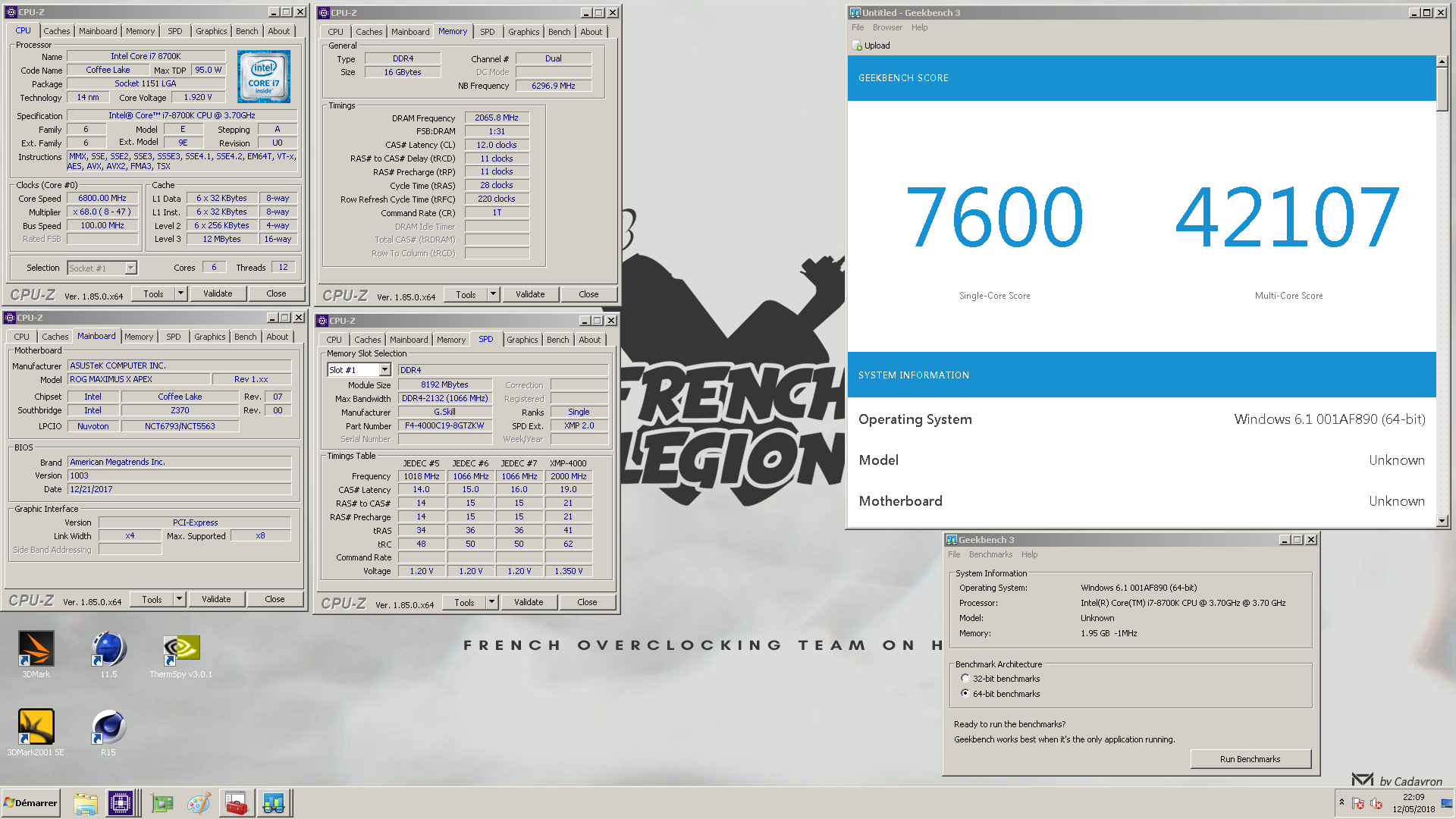The image size is (1456, 819).
Task: Open SPD tab in Mainboard-tab CPU-Z window
Action: click(174, 337)
